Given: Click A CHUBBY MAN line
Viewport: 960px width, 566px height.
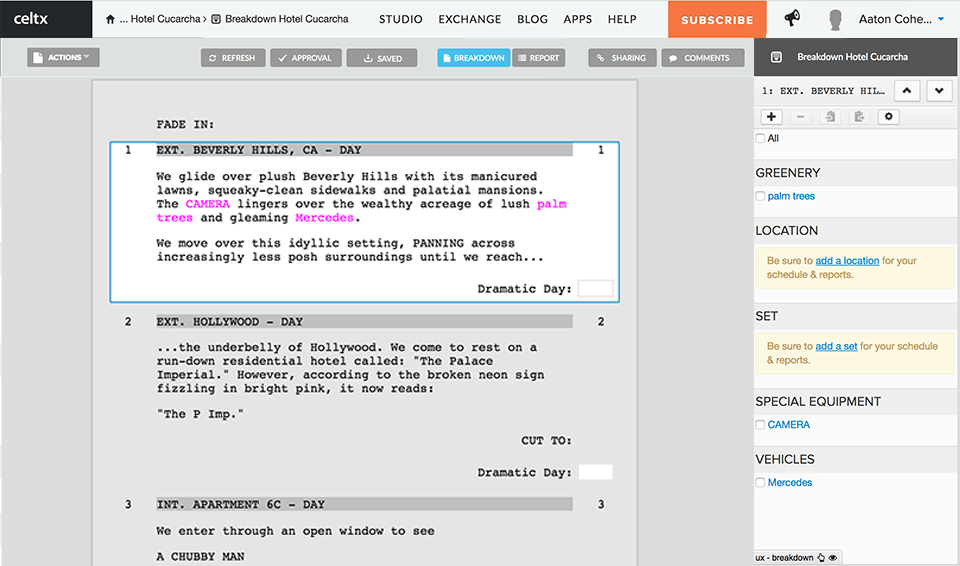Looking at the screenshot, I should tap(200, 556).
